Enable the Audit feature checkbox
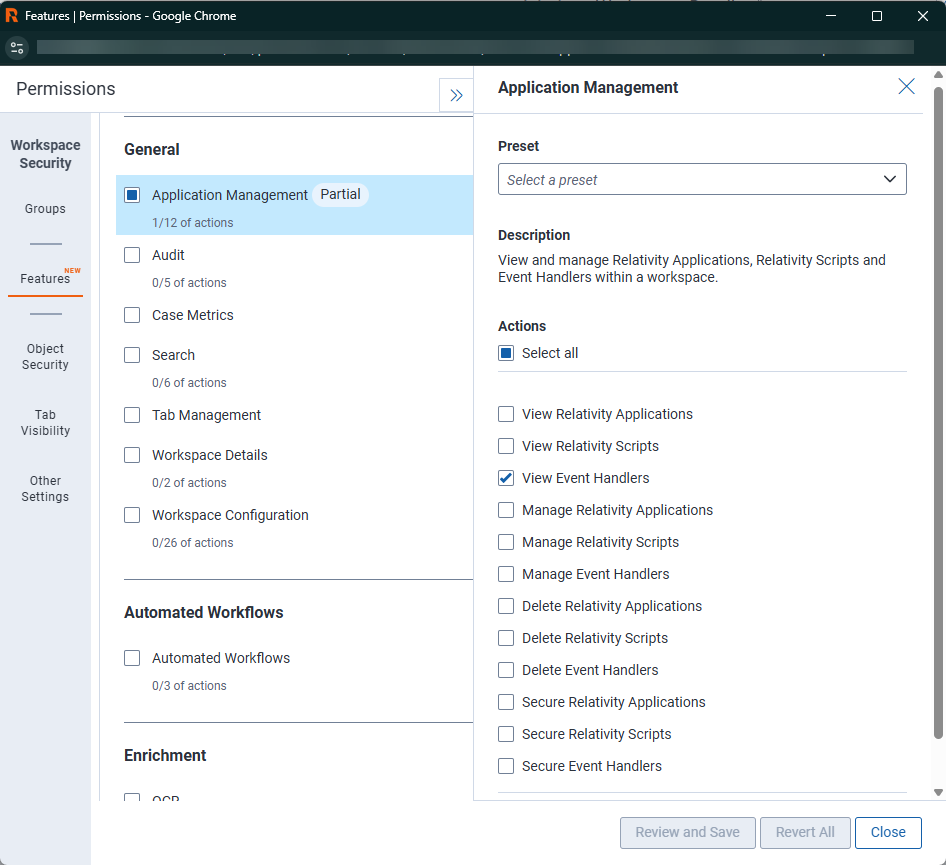This screenshot has height=865, width=946. 132,255
